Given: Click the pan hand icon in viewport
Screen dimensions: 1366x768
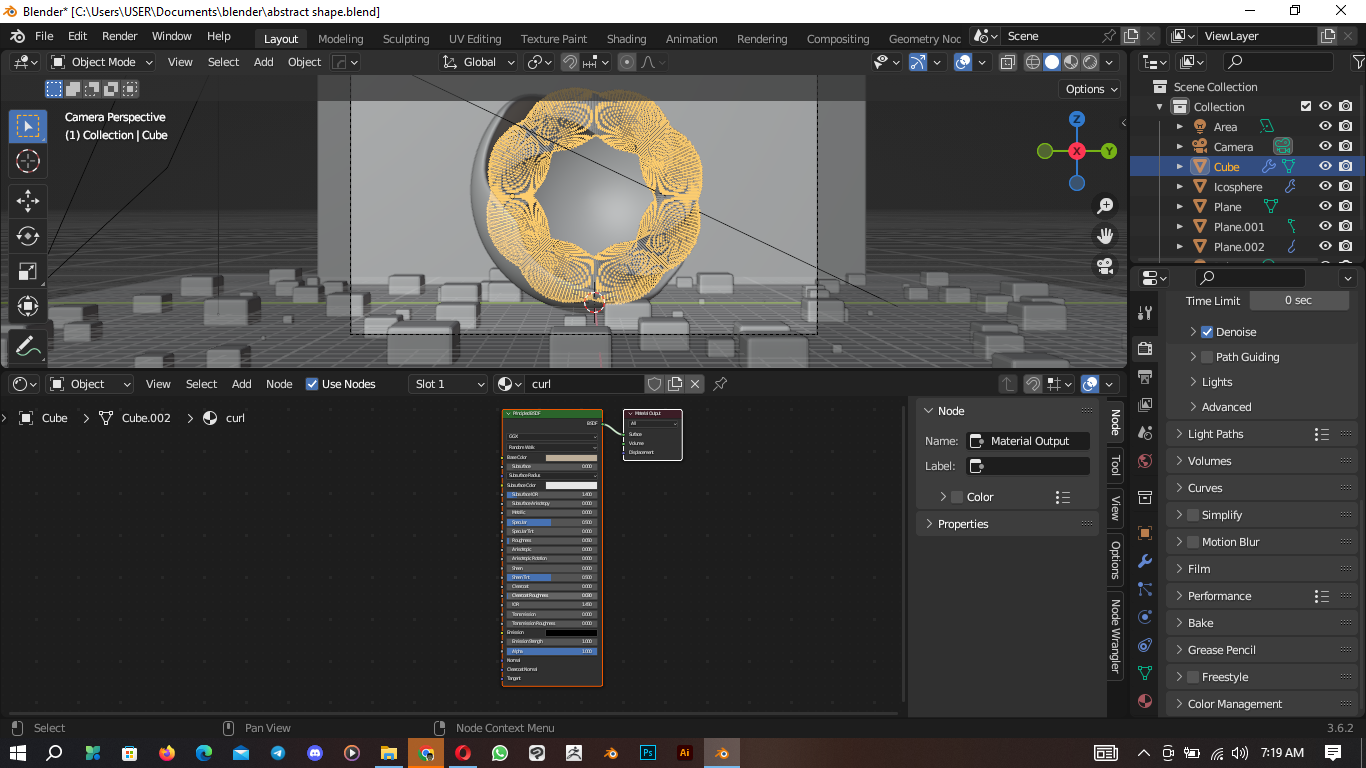Looking at the screenshot, I should [1105, 236].
